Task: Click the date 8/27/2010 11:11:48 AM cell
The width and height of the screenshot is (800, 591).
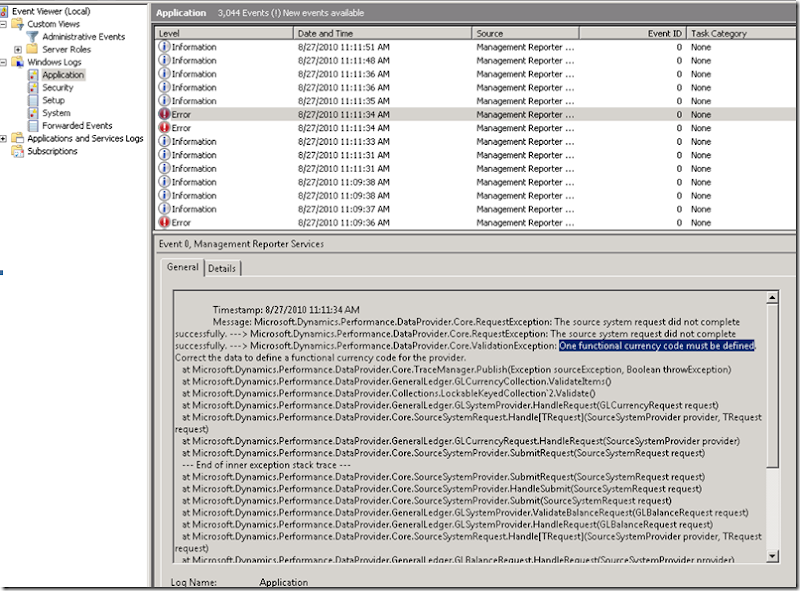Action: pos(343,60)
